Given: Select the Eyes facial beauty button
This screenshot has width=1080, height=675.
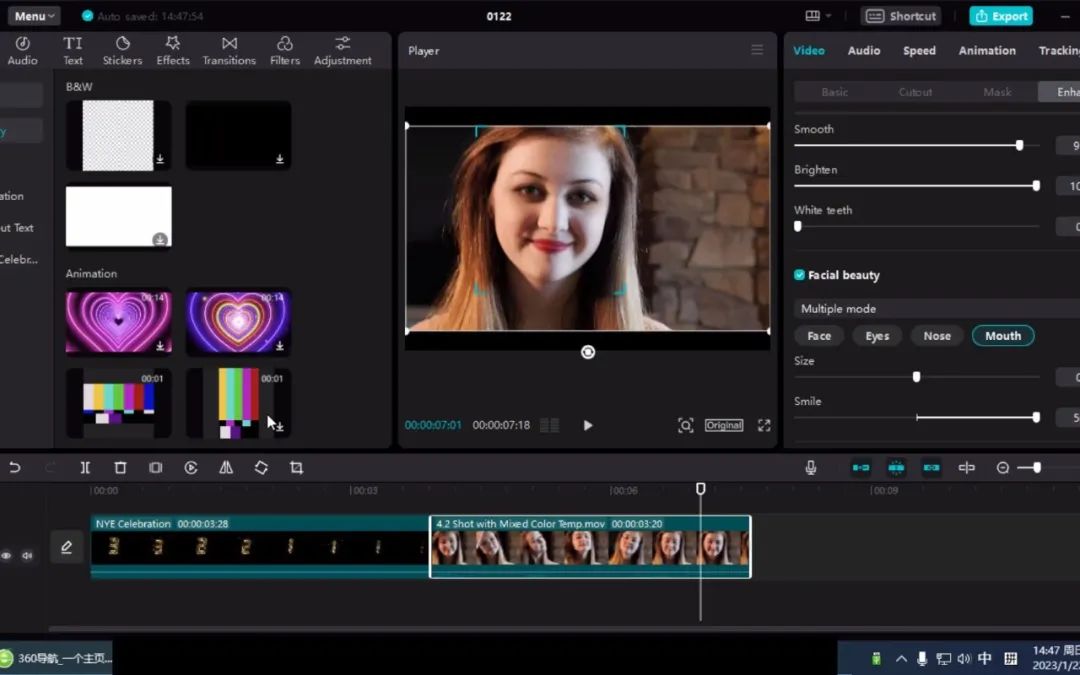Looking at the screenshot, I should click(877, 336).
